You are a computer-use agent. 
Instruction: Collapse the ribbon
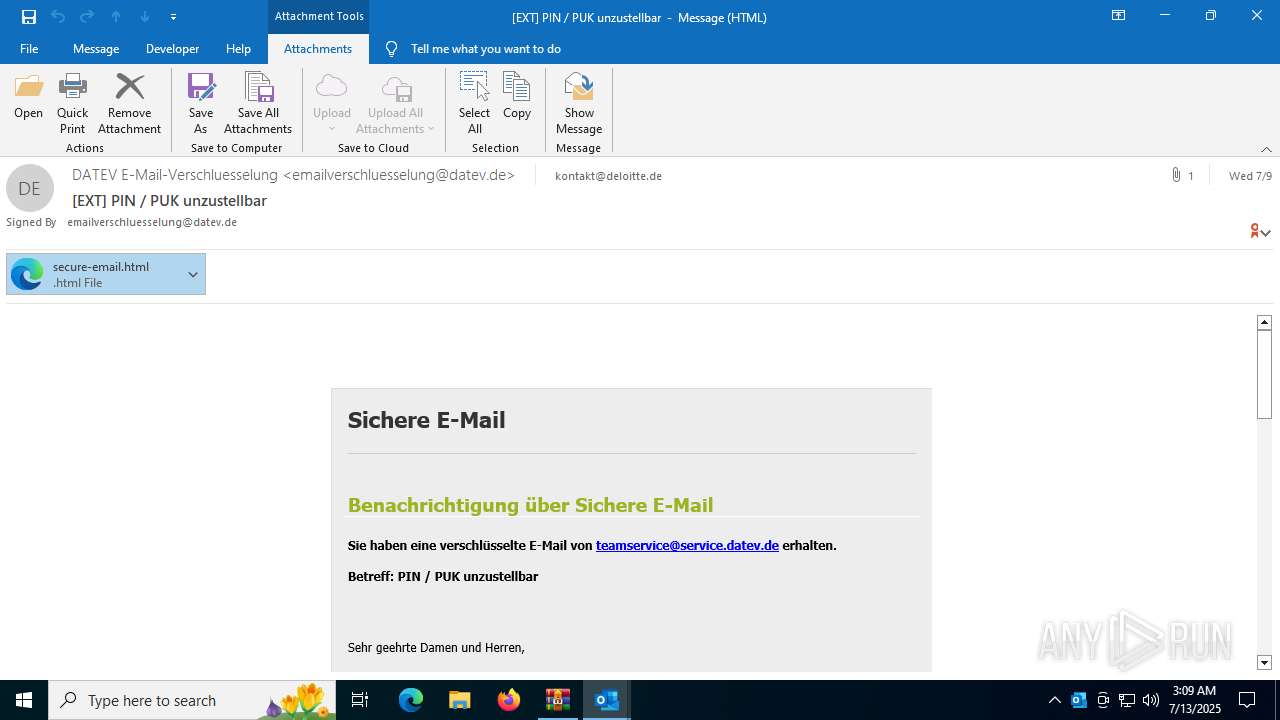point(1266,149)
